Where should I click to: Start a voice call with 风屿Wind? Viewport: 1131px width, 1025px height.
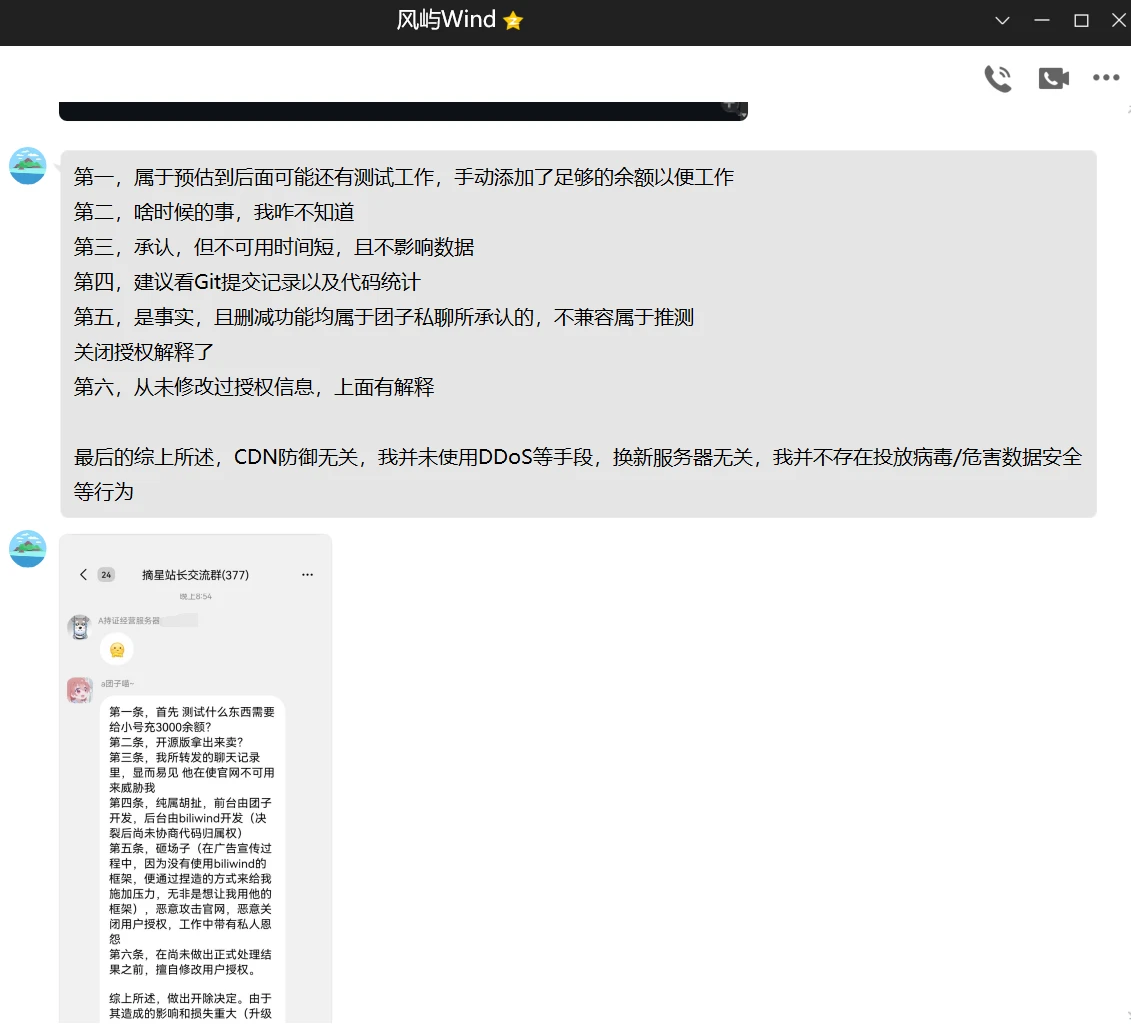[x=997, y=78]
